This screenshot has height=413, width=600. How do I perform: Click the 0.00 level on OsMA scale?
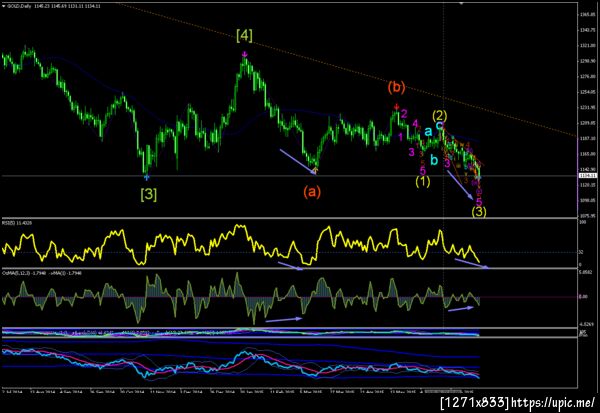tap(583, 297)
